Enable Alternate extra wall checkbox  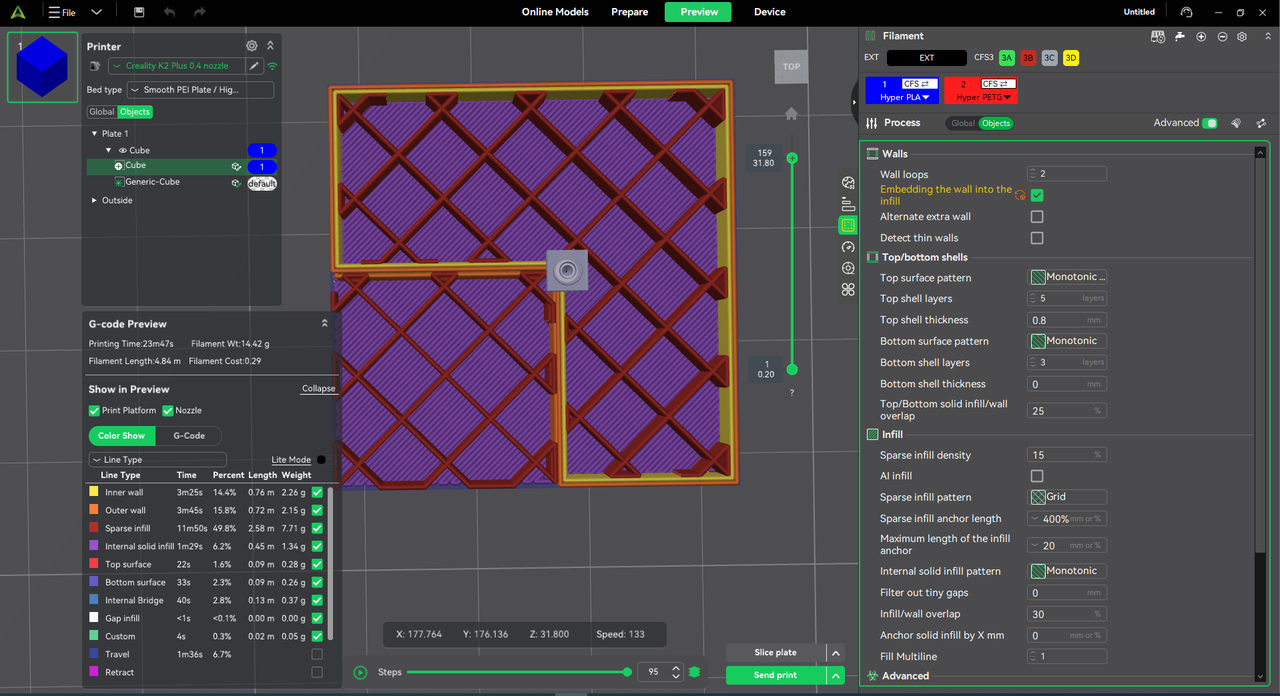point(1037,217)
